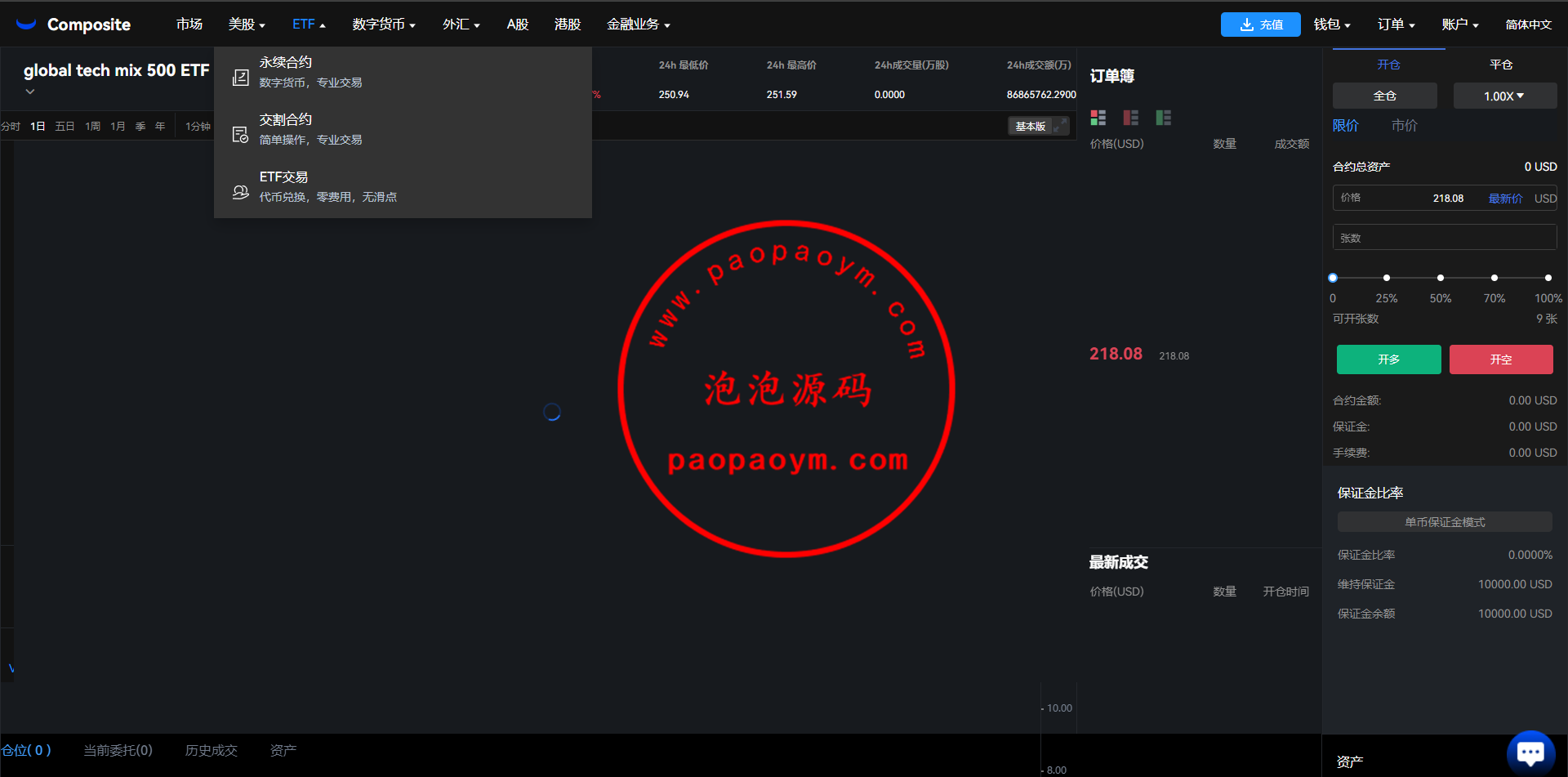Image resolution: width=1568 pixels, height=777 pixels.
Task: Click the 永续合约 menu icon
Action: (x=240, y=78)
